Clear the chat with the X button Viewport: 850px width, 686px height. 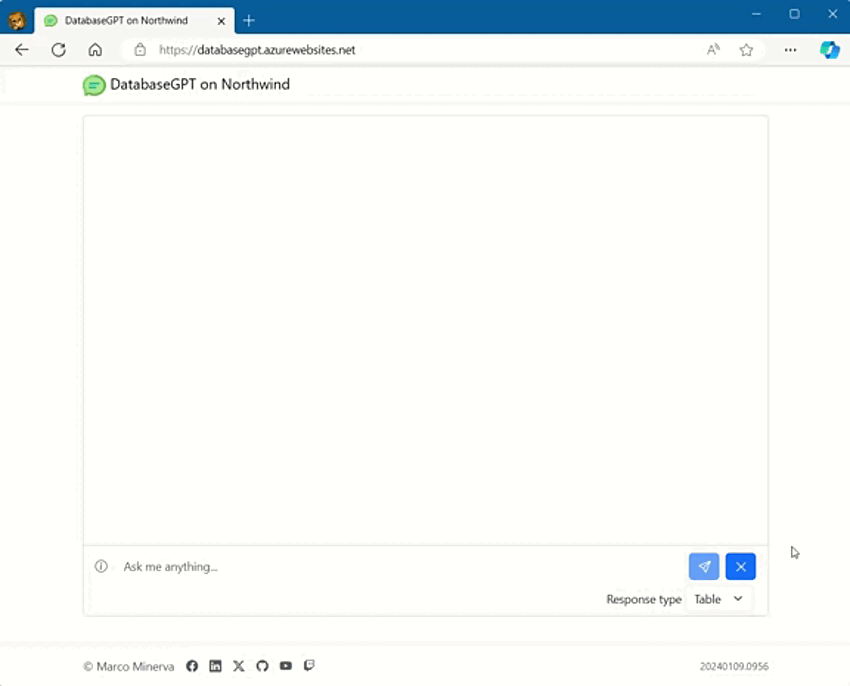(x=740, y=566)
